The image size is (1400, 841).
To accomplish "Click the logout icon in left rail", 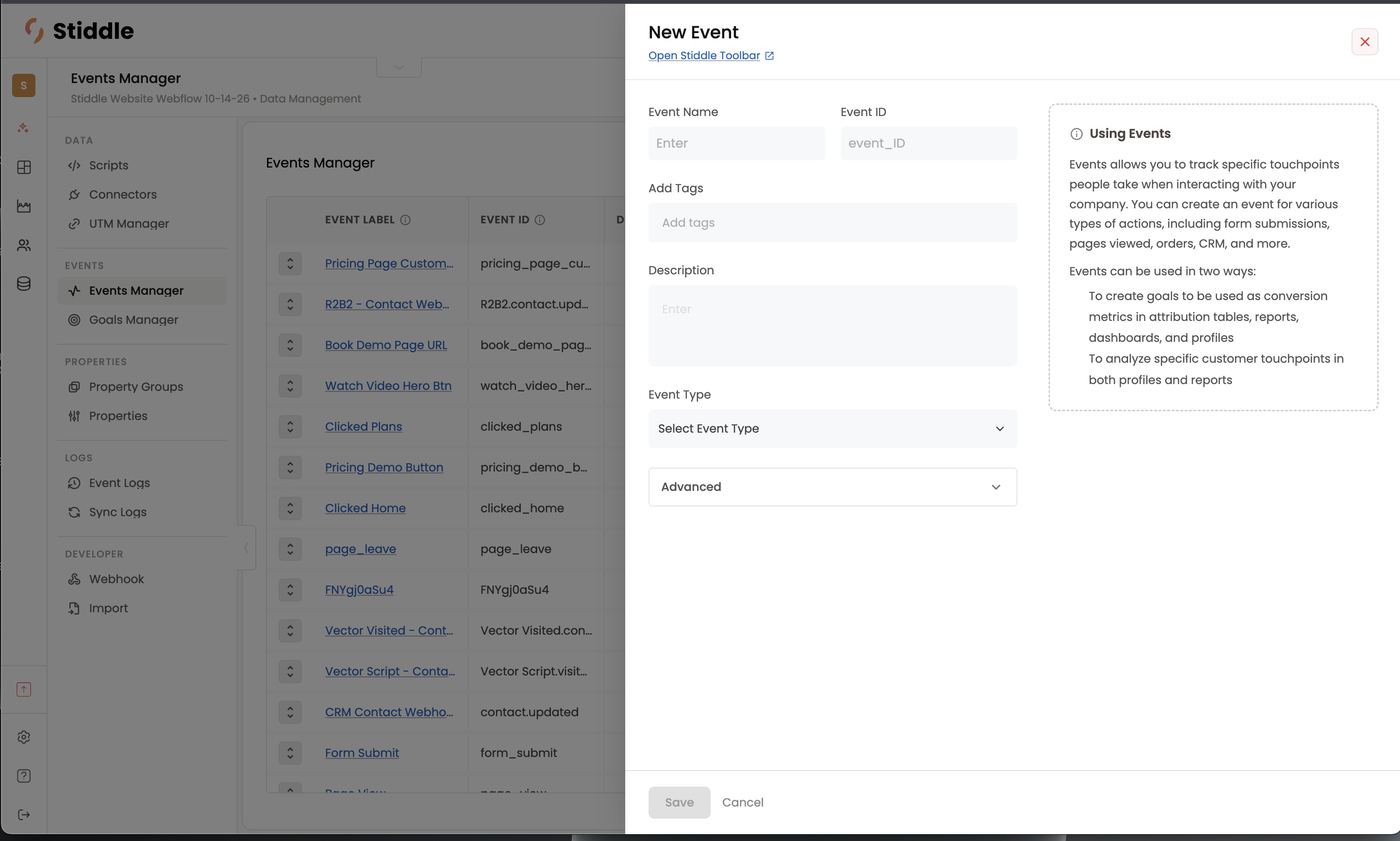I will [x=24, y=815].
